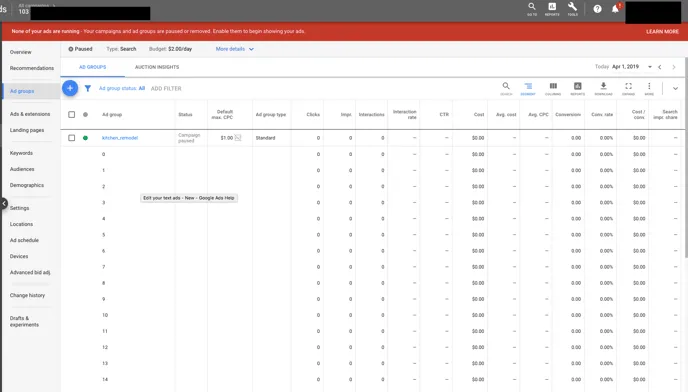
Task: Collapse the side navigation arrow
Action: tap(4, 204)
